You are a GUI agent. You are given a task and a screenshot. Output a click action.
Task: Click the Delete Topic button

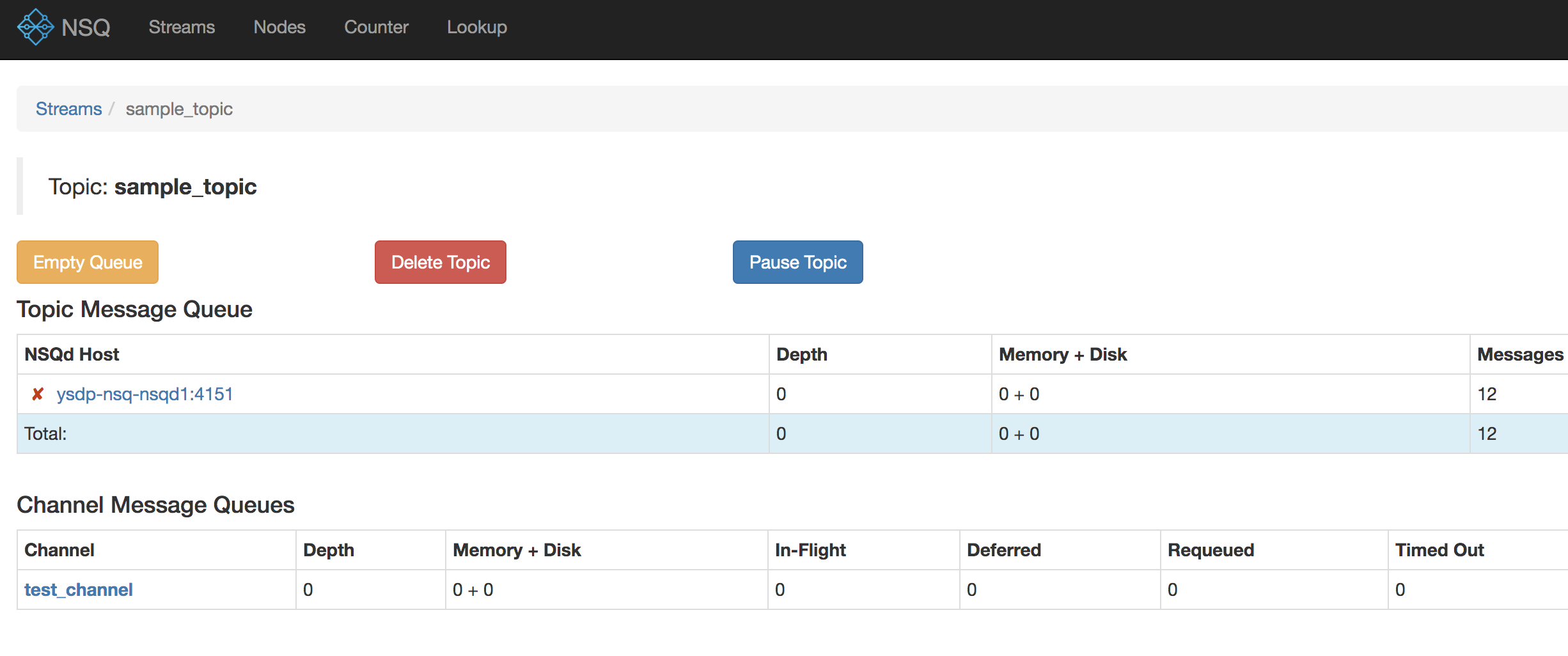(441, 262)
